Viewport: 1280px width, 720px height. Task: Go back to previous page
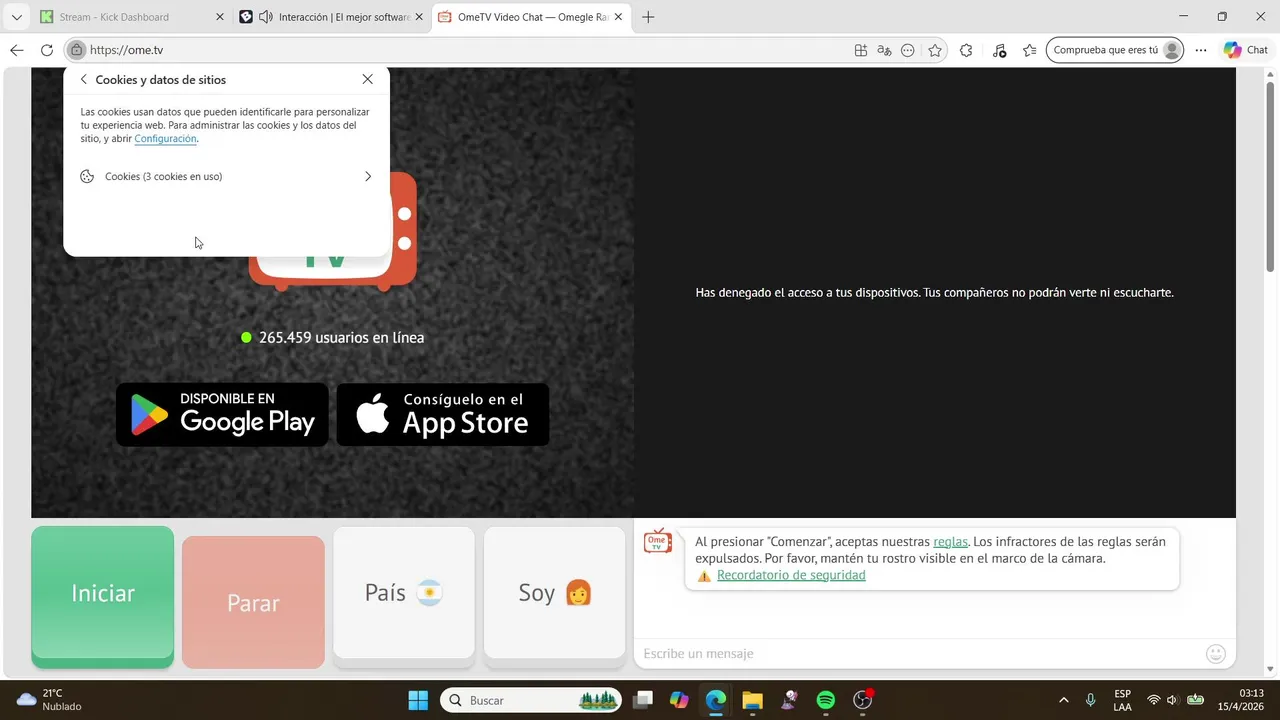17,50
